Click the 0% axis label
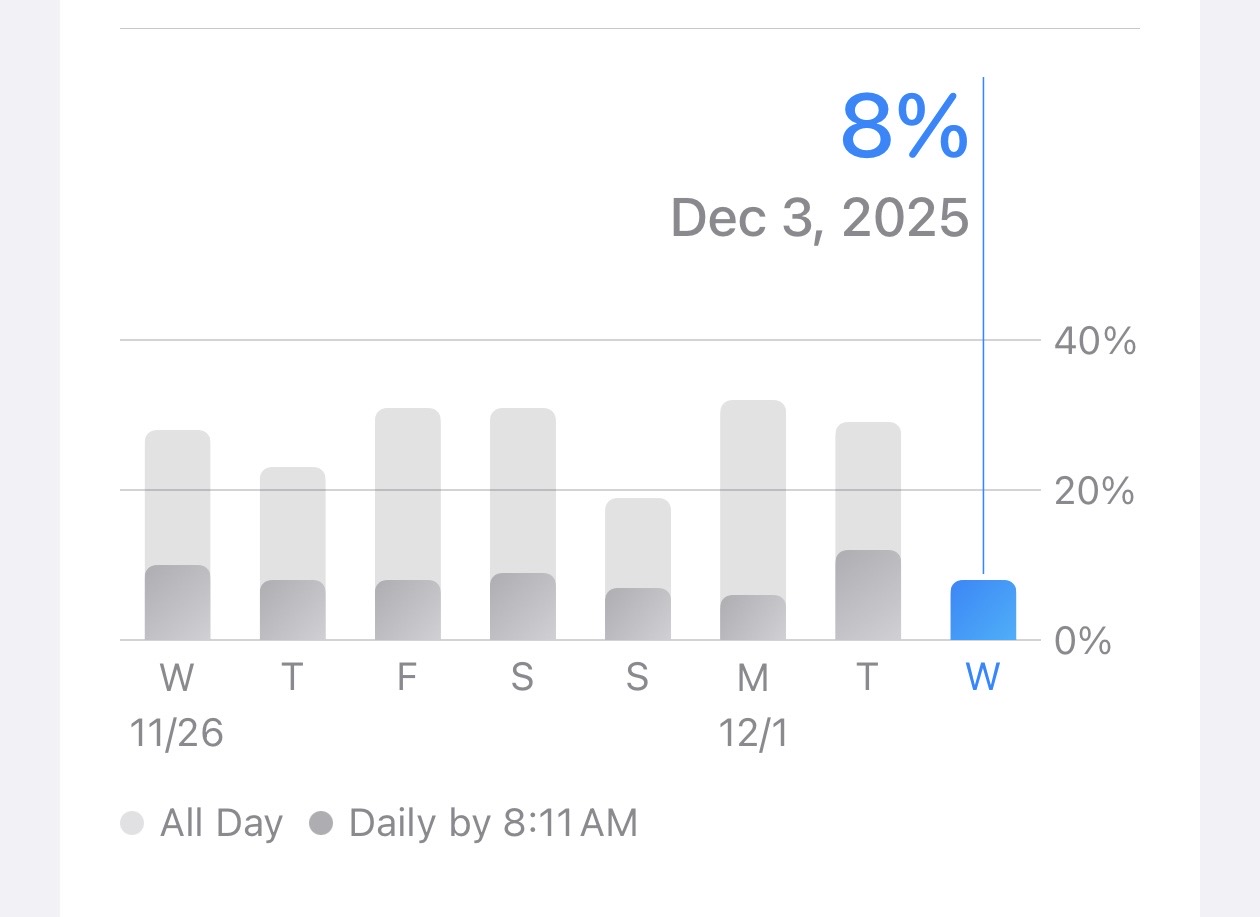1260x917 pixels. (1083, 641)
